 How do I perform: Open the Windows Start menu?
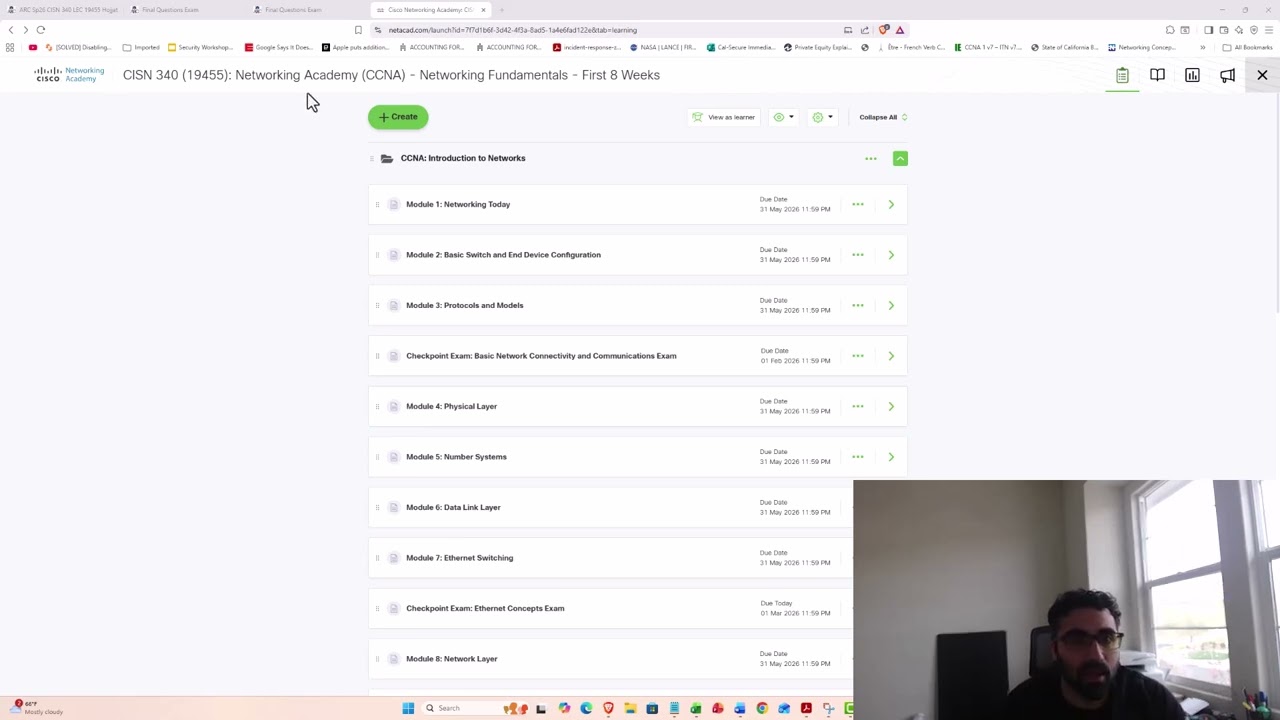click(408, 708)
